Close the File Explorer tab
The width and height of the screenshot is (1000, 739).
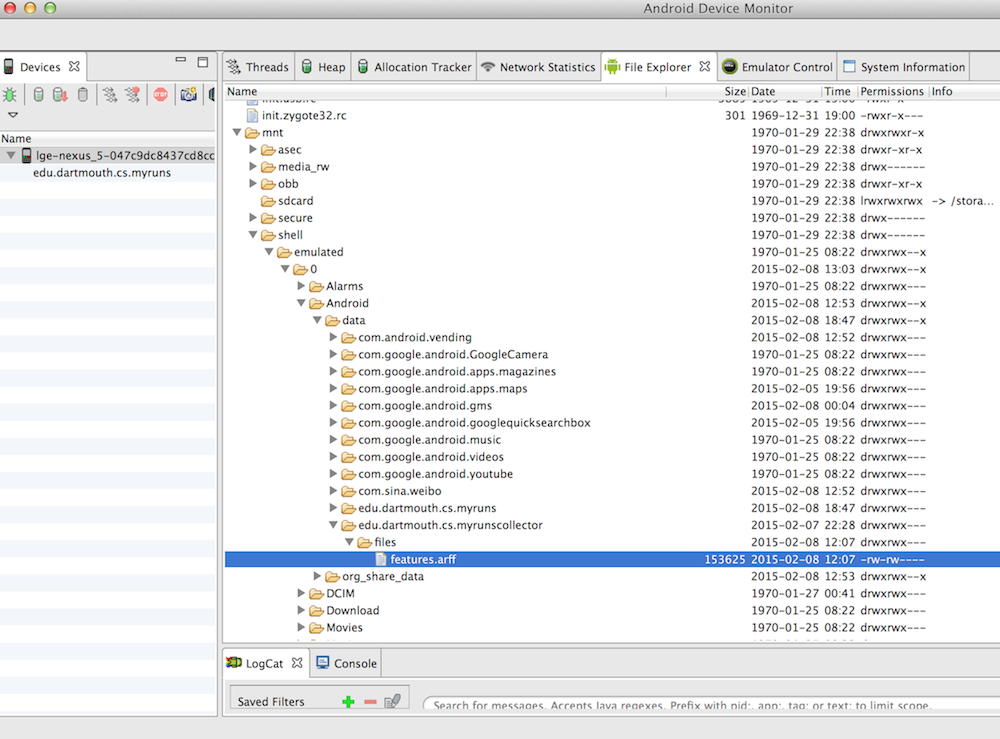click(x=705, y=66)
